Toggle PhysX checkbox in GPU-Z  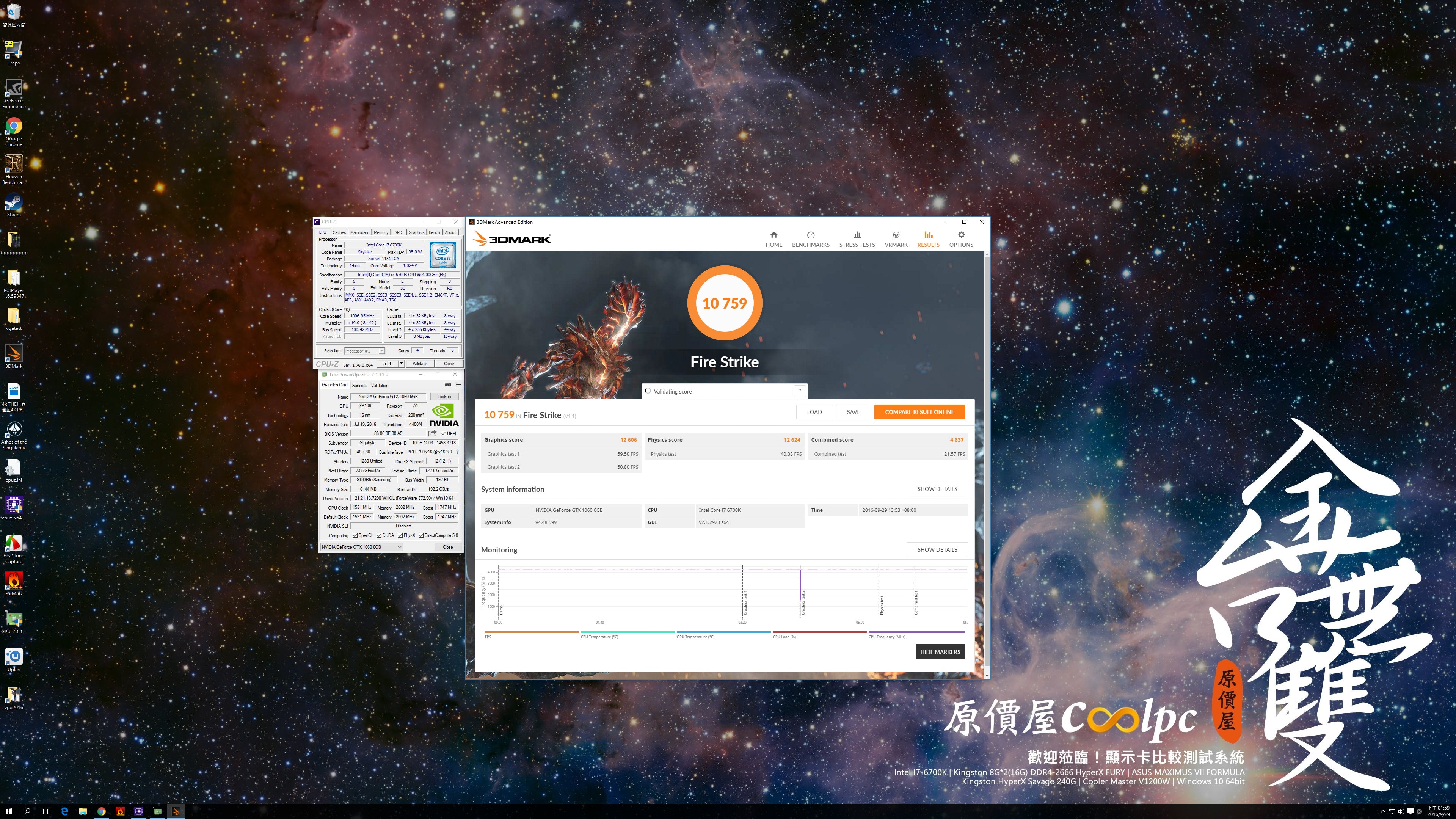[400, 535]
